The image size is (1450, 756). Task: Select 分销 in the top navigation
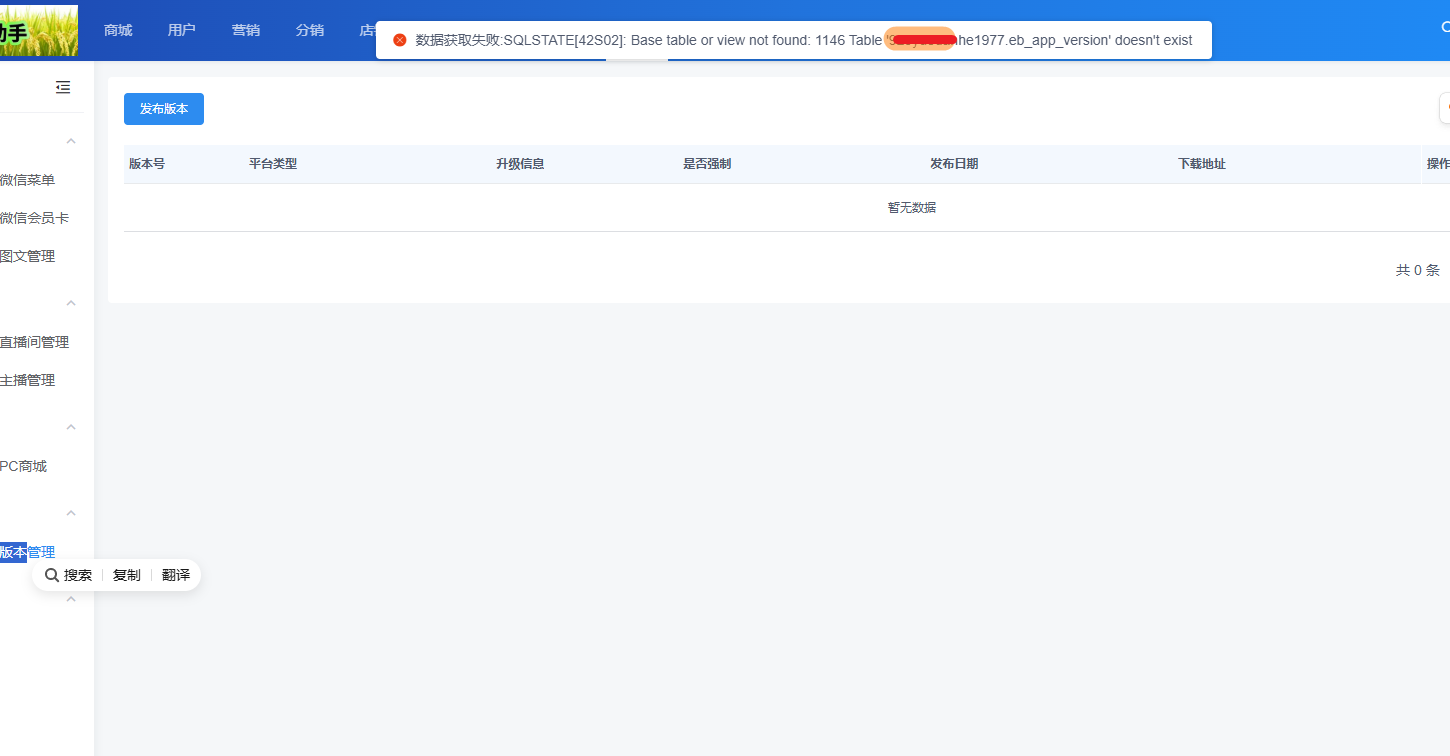tap(310, 30)
